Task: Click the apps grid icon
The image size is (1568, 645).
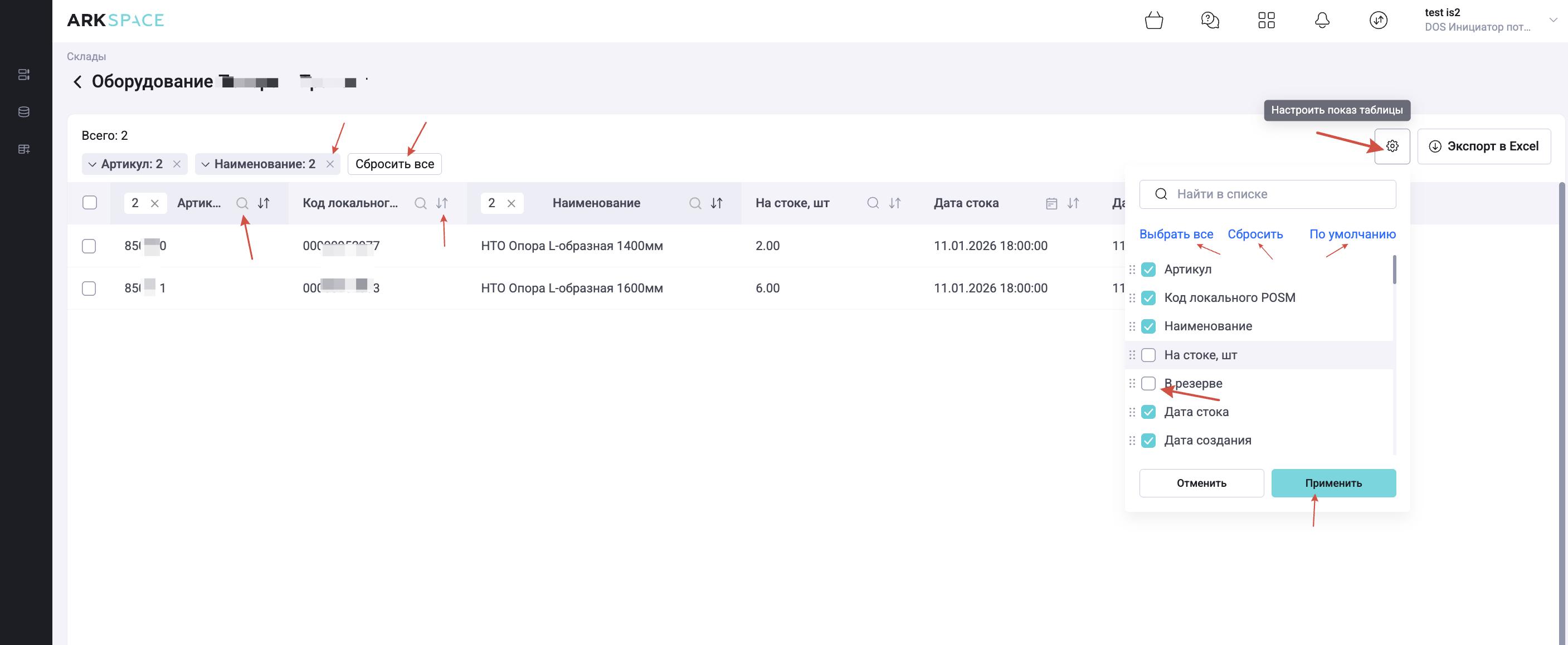Action: coord(1266,21)
